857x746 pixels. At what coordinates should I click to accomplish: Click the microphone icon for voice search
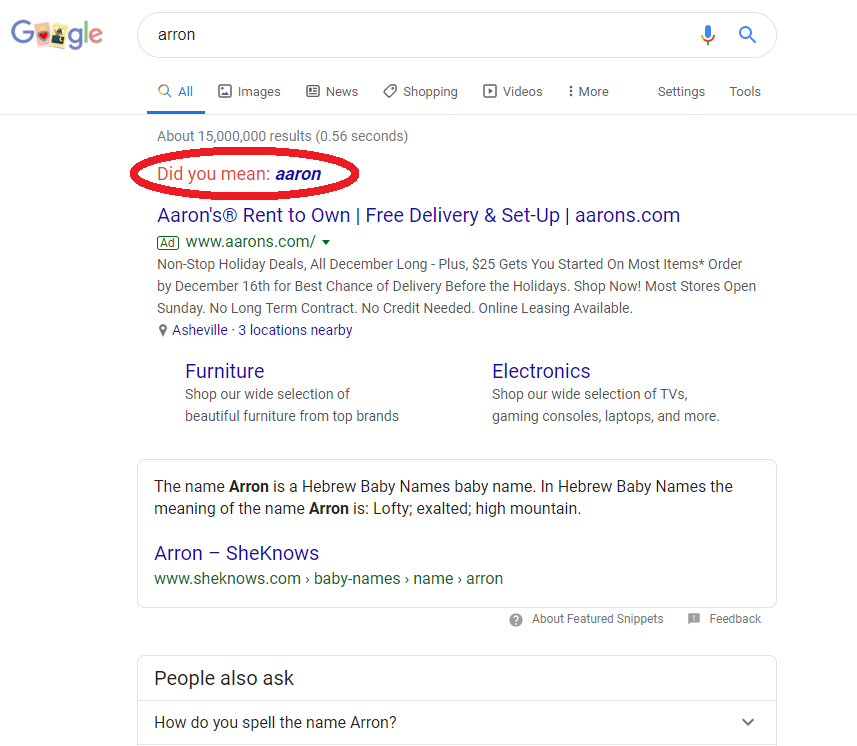coord(708,34)
